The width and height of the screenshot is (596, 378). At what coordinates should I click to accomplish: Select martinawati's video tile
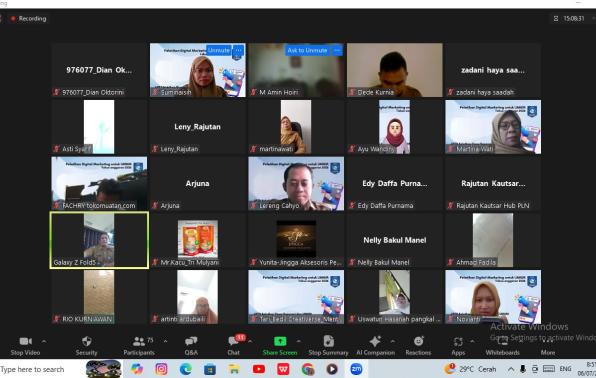click(296, 127)
